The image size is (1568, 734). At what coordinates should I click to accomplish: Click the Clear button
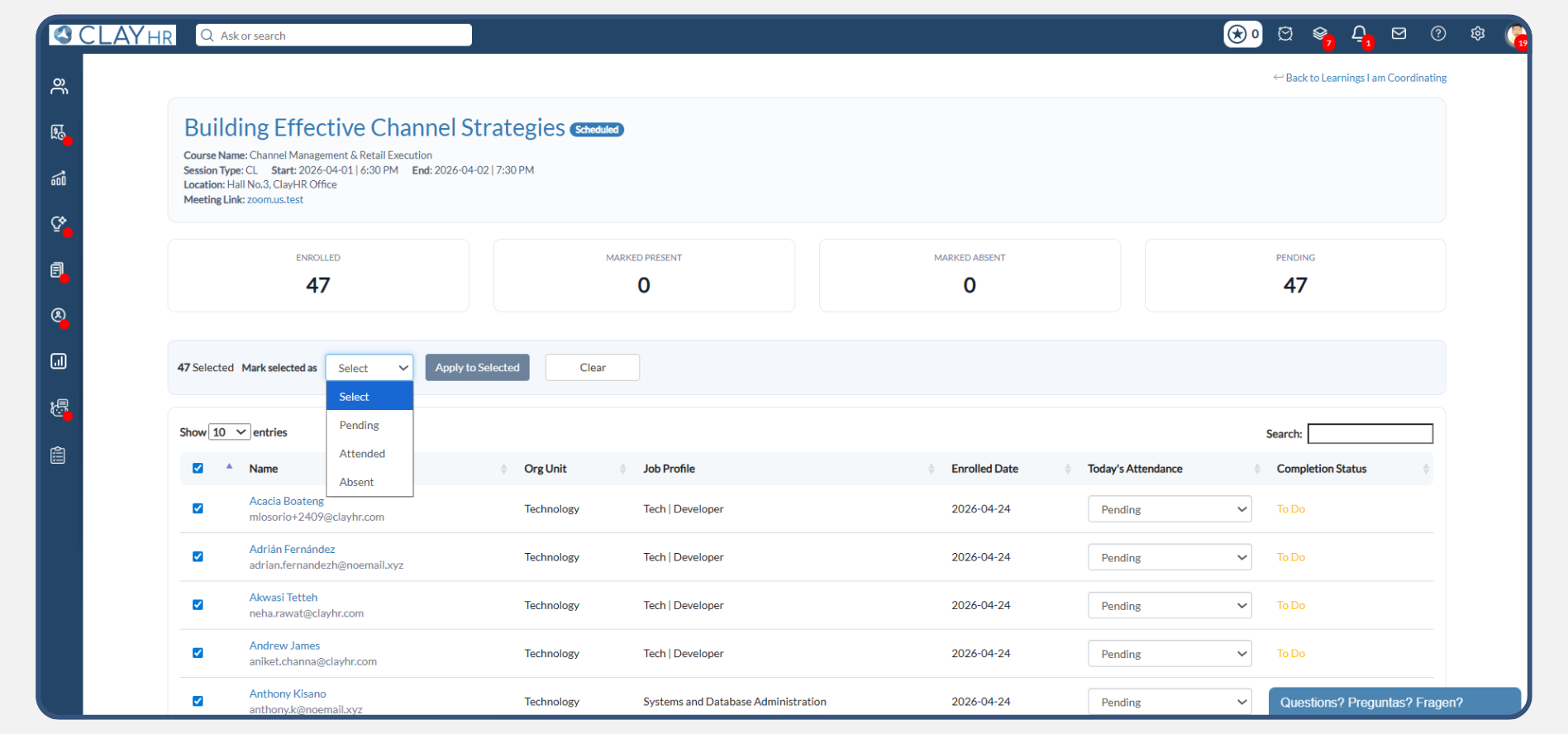click(593, 368)
